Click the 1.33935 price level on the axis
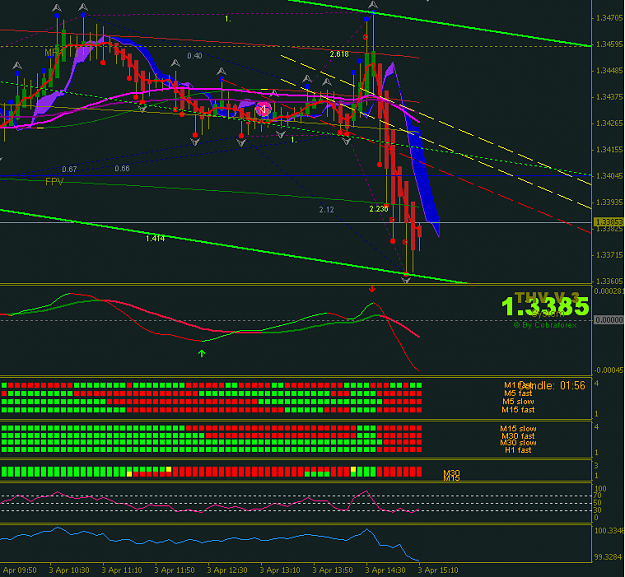The width and height of the screenshot is (625, 577). (x=609, y=202)
